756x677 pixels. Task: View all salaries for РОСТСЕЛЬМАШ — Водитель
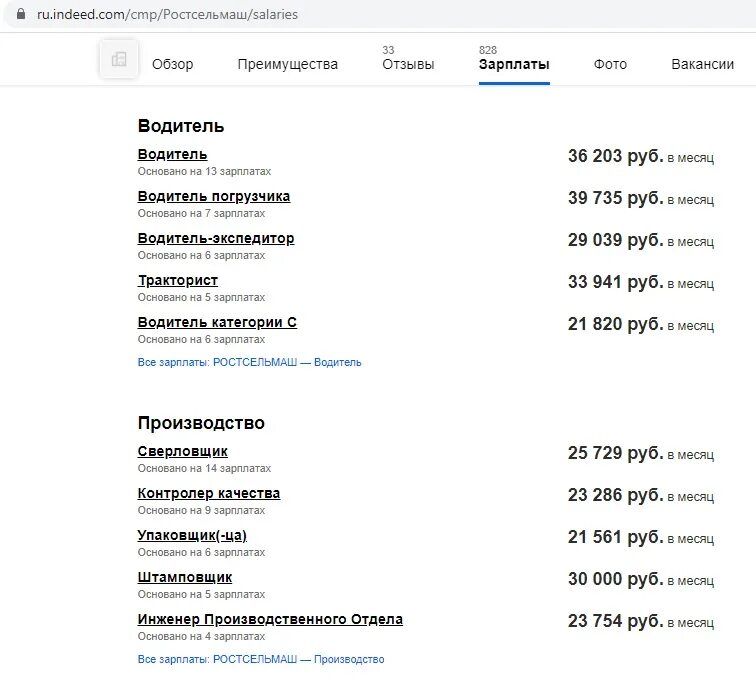pos(249,363)
